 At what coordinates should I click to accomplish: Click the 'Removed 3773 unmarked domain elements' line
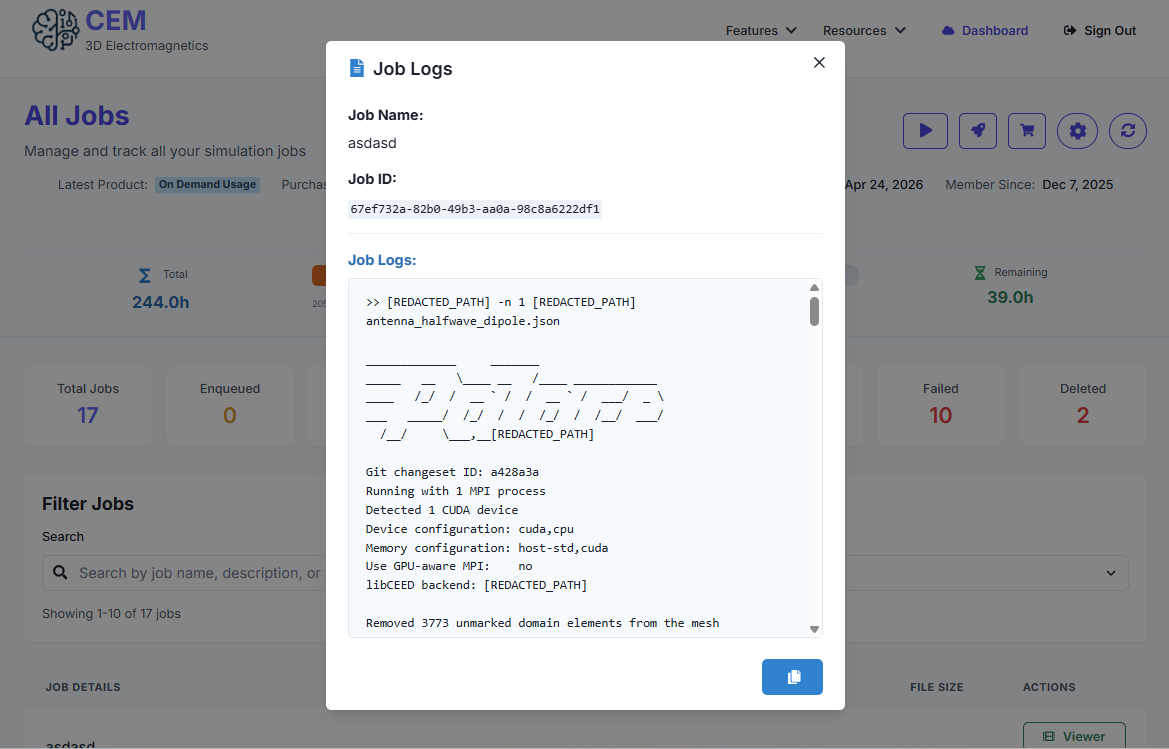pos(542,623)
